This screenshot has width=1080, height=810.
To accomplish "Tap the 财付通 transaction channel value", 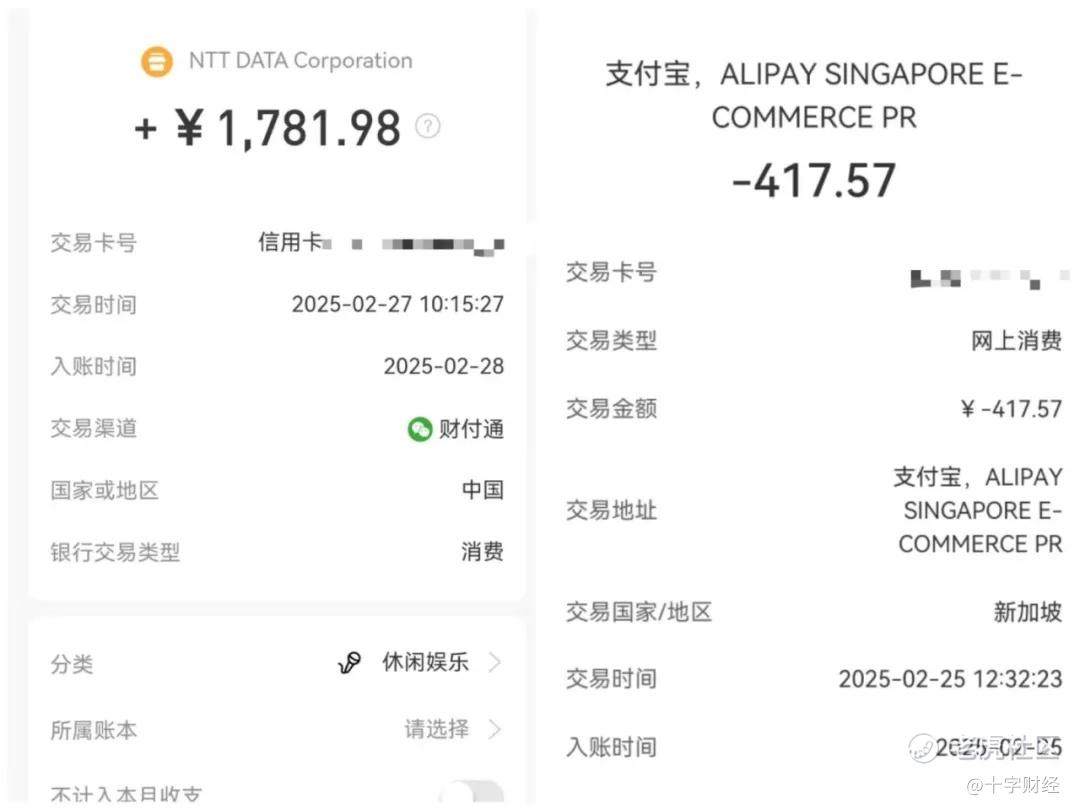I will [x=471, y=429].
